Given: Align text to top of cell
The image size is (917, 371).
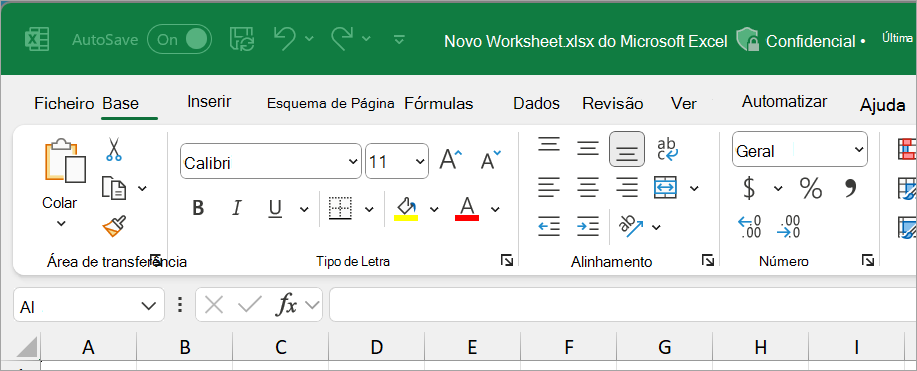Looking at the screenshot, I should (549, 144).
